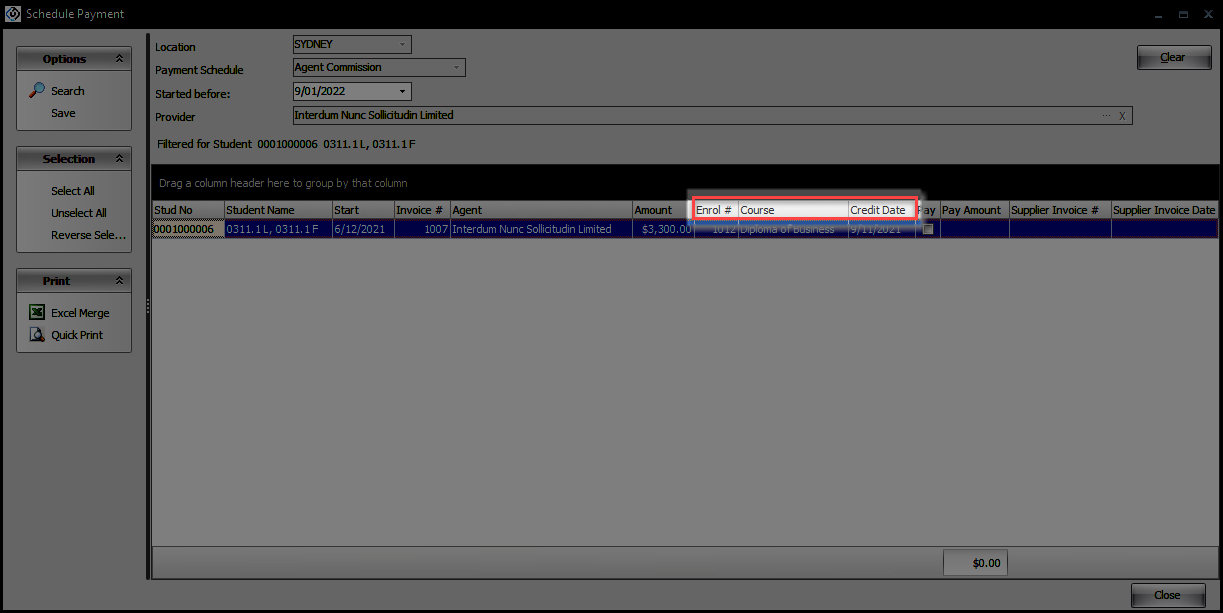Open the Started before date picker

[x=402, y=92]
